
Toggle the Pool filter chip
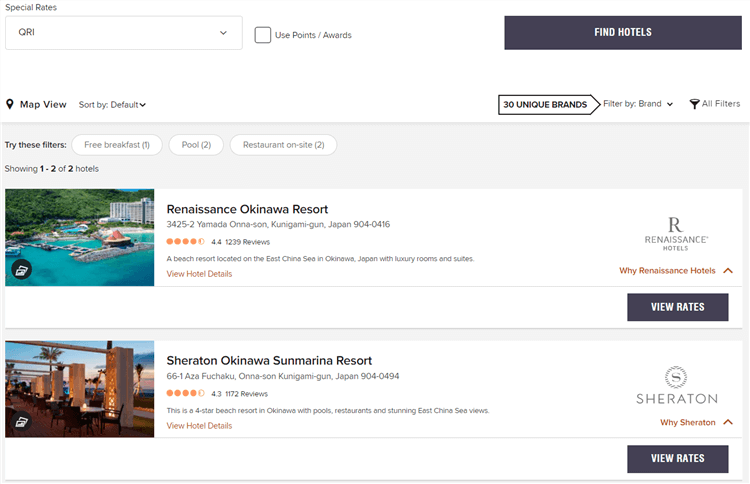tap(196, 145)
